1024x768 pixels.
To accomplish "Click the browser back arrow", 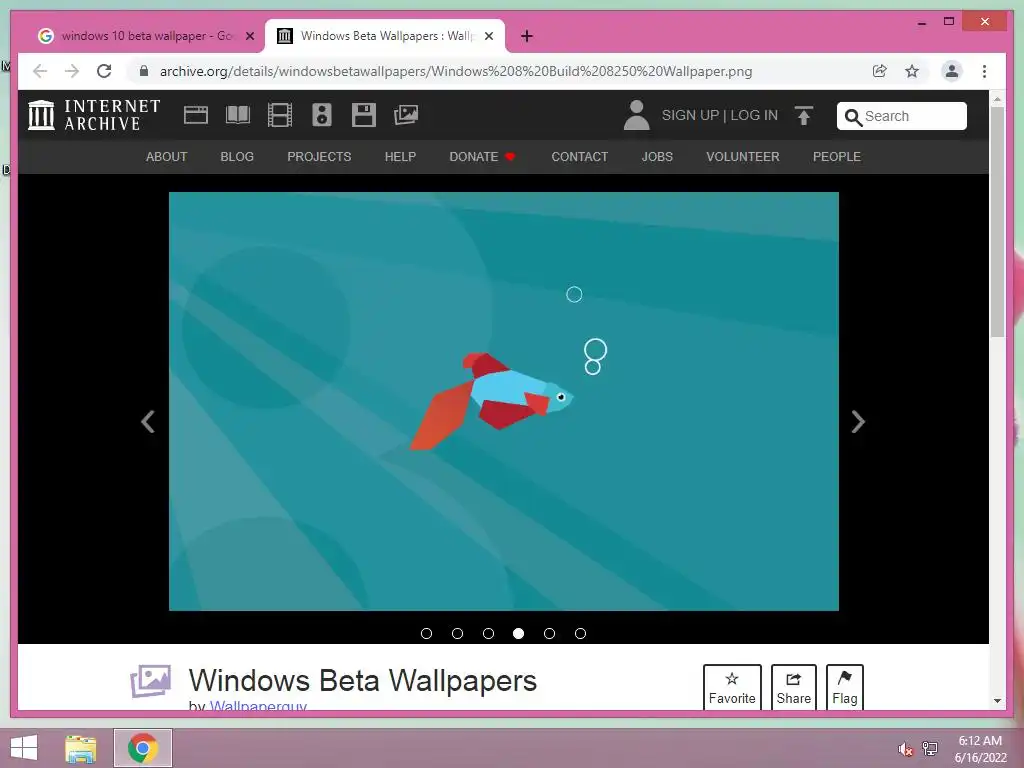I will coord(40,71).
